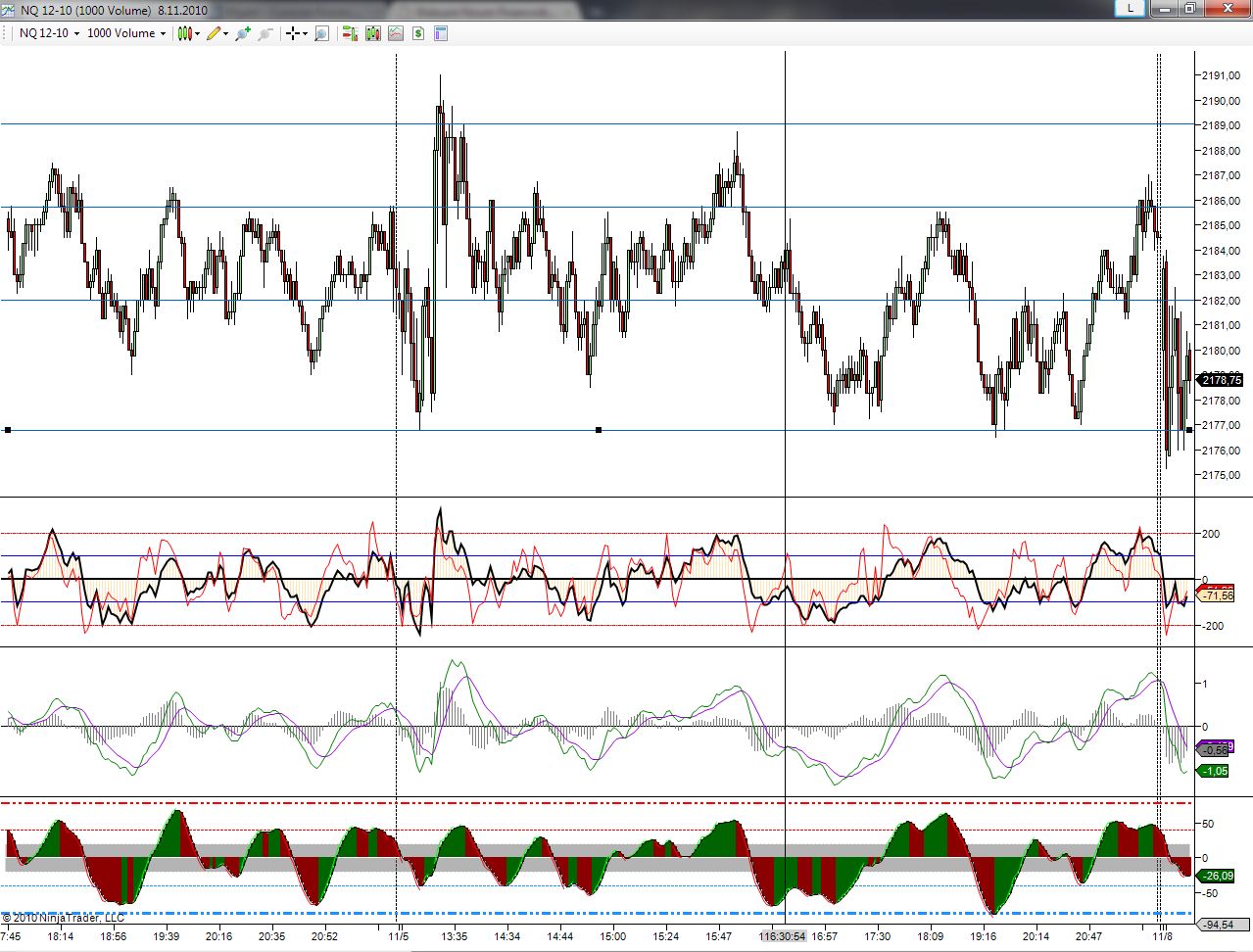This screenshot has height=952, width=1253.
Task: Click the 16:30:54 crosshair time label
Action: coord(784,936)
